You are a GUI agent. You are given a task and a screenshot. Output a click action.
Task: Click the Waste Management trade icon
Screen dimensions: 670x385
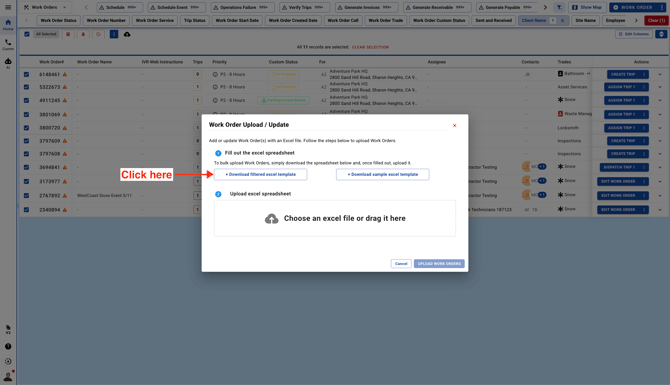560,114
